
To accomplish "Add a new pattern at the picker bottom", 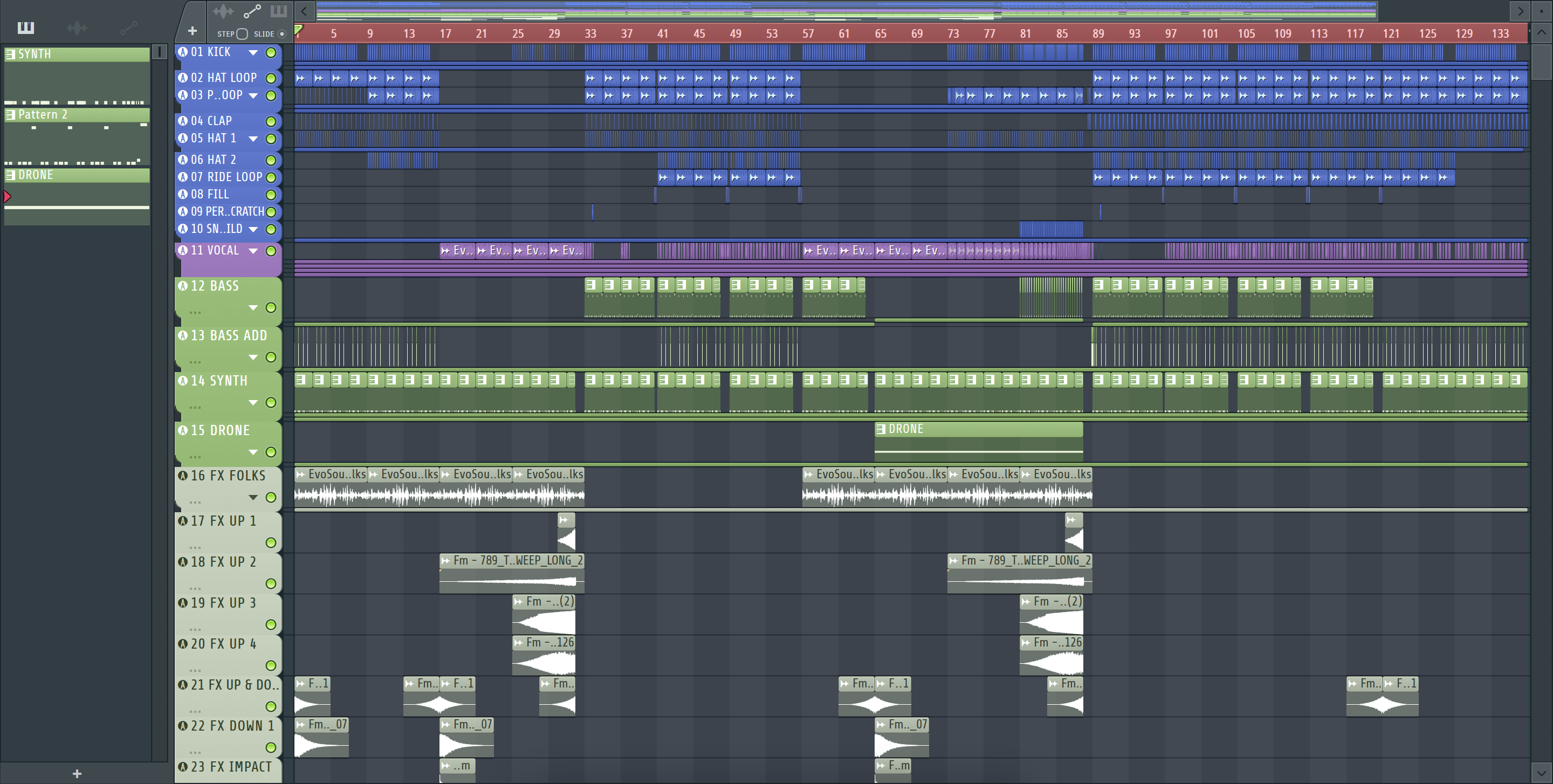I will [77, 773].
